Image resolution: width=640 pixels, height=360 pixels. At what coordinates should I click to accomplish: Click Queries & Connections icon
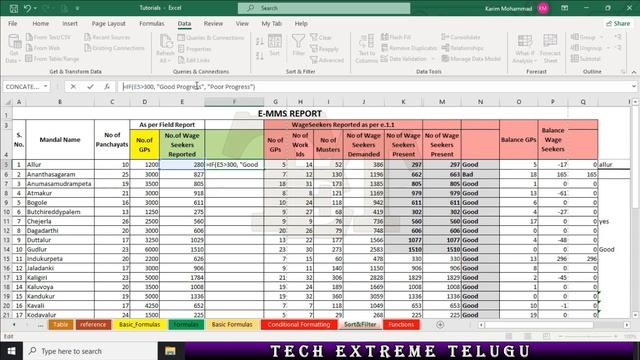coord(182,38)
